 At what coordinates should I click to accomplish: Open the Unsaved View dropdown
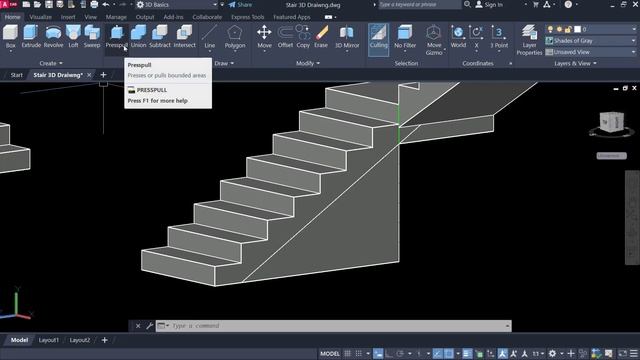[591, 52]
